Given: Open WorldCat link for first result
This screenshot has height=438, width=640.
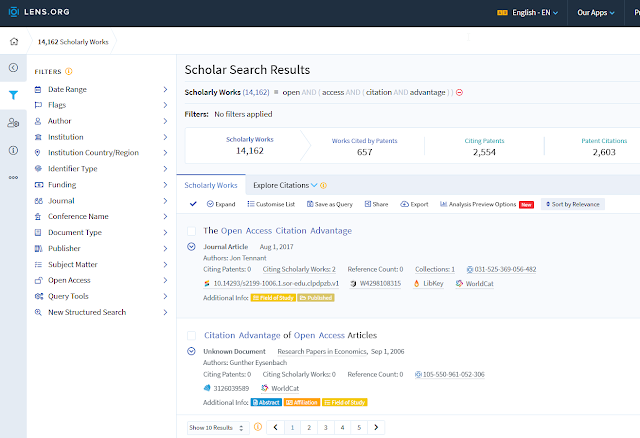Looking at the screenshot, I should (474, 283).
